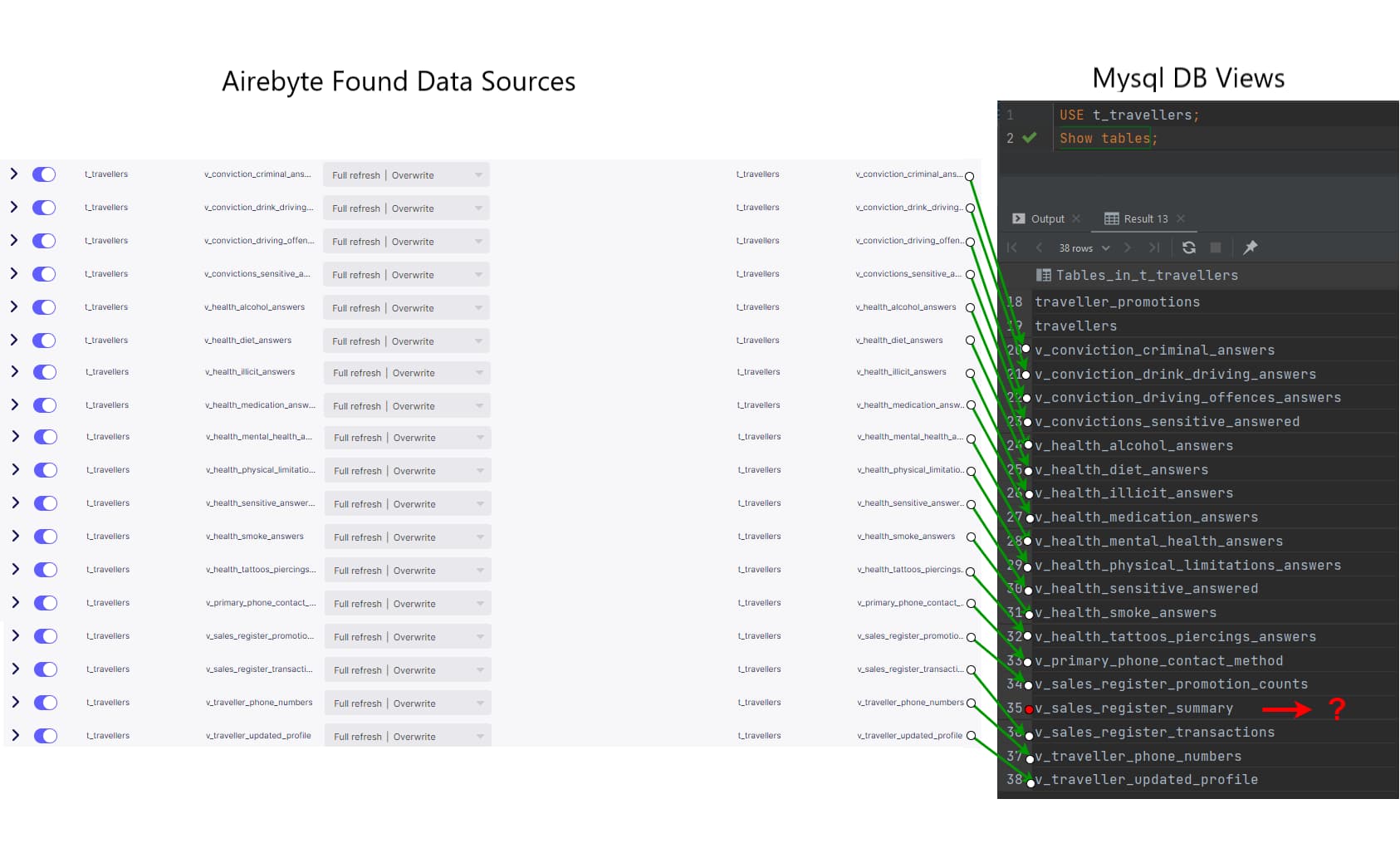Click the green checkmark on line 2
Screen dimensions: 1400x853
[x=1030, y=138]
